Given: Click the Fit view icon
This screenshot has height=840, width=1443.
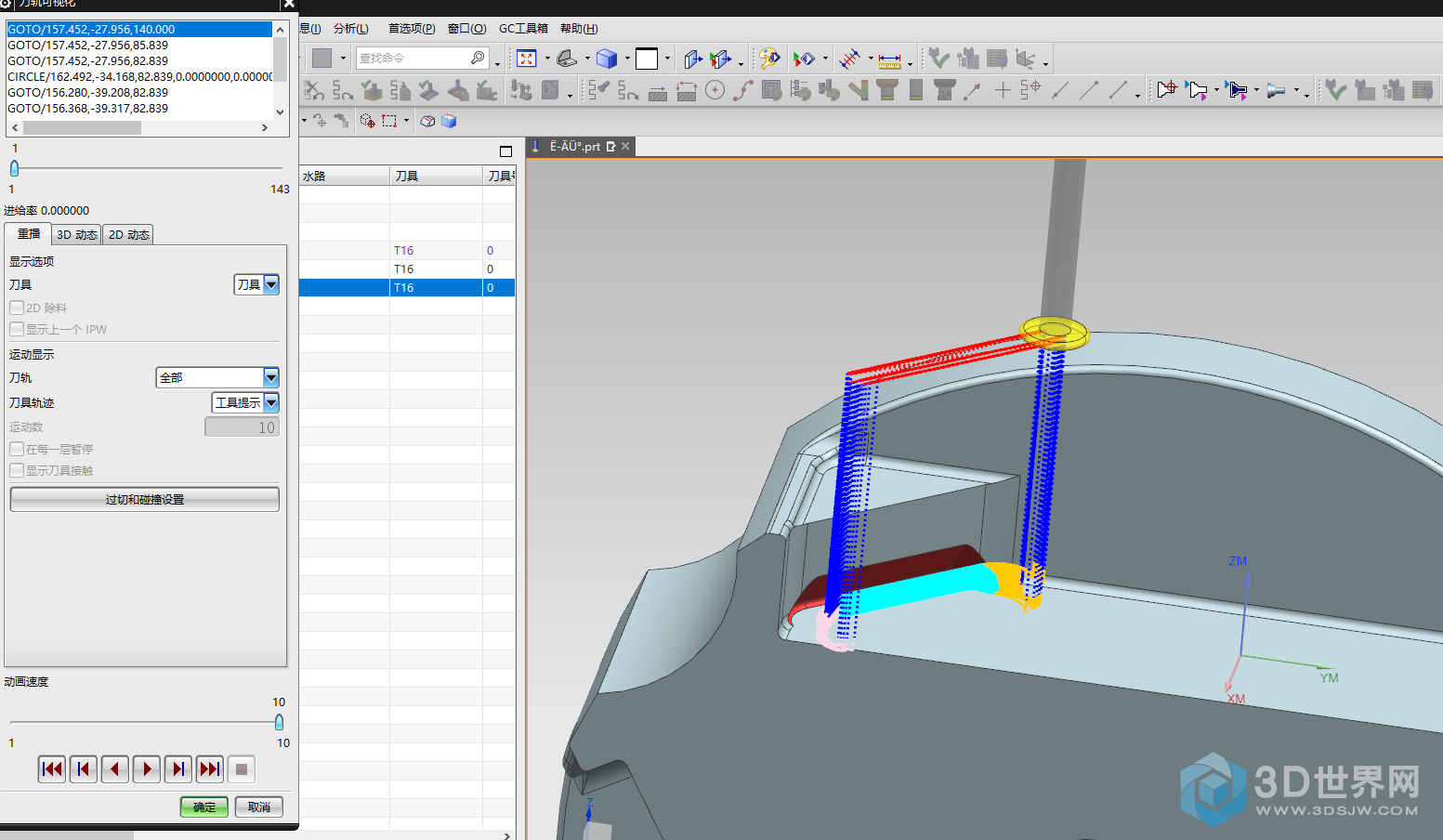Looking at the screenshot, I should (527, 59).
